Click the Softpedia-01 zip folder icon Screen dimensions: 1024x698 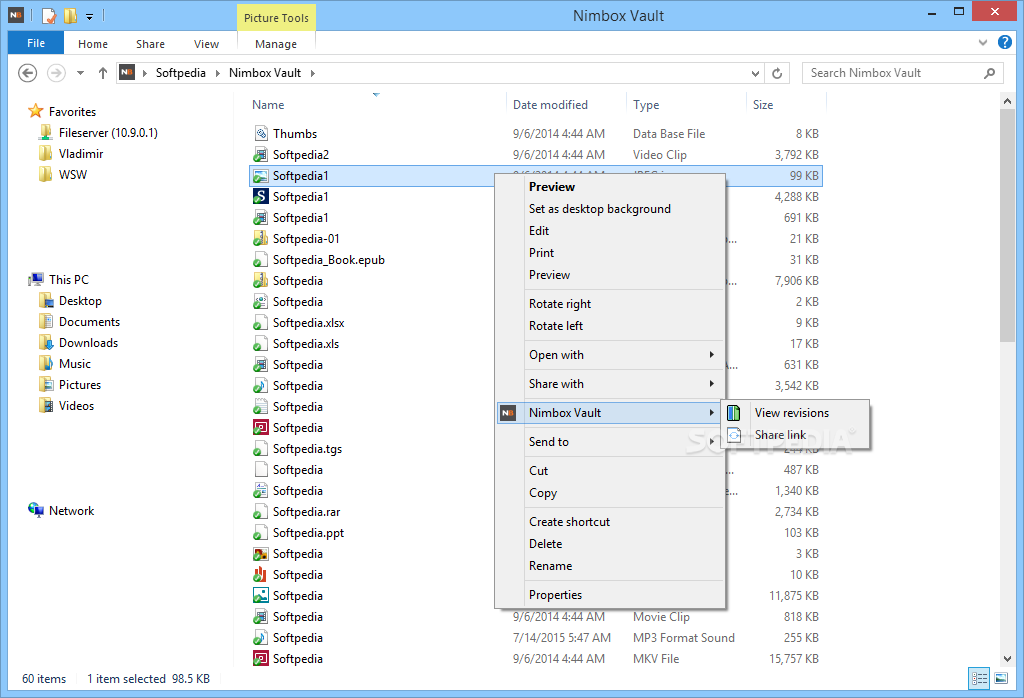pyautogui.click(x=261, y=238)
